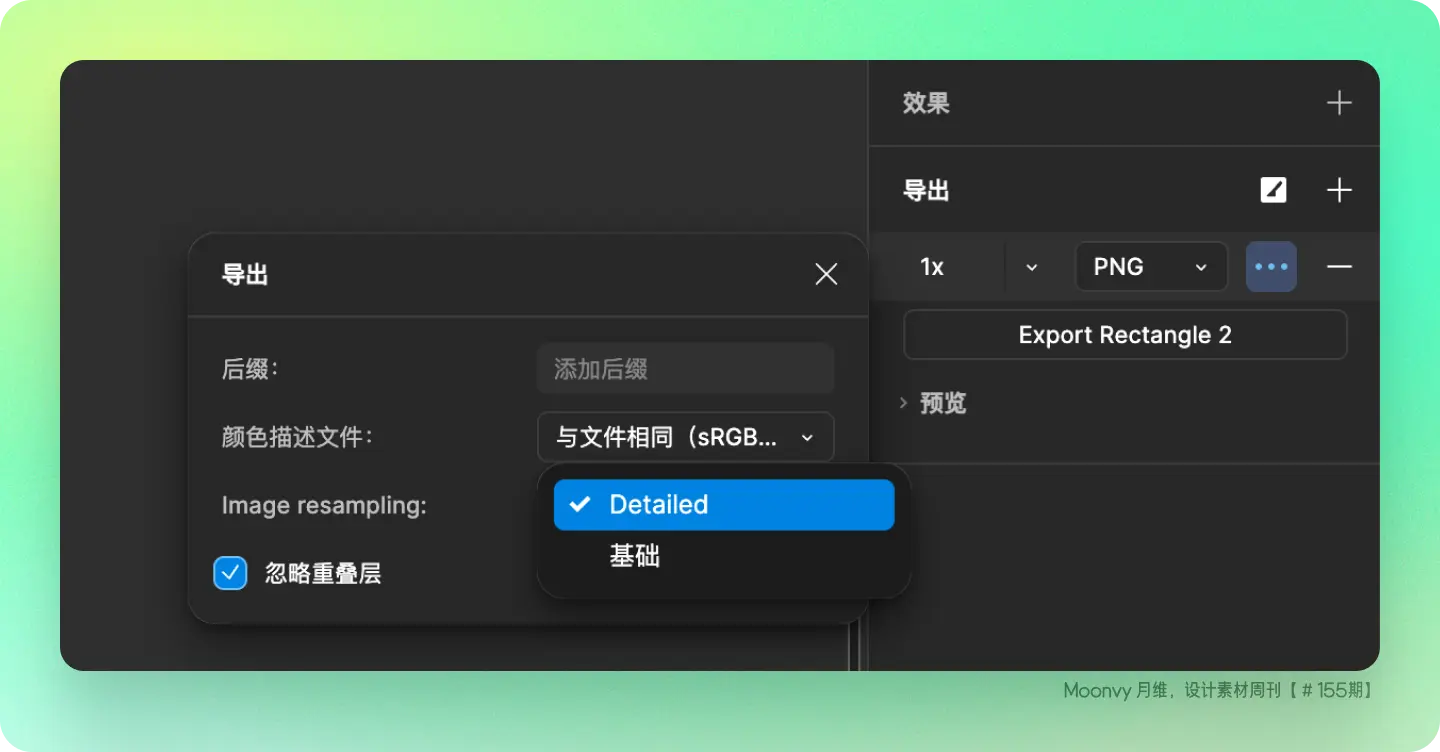Click the 效果 section title

pyautogui.click(x=926, y=103)
